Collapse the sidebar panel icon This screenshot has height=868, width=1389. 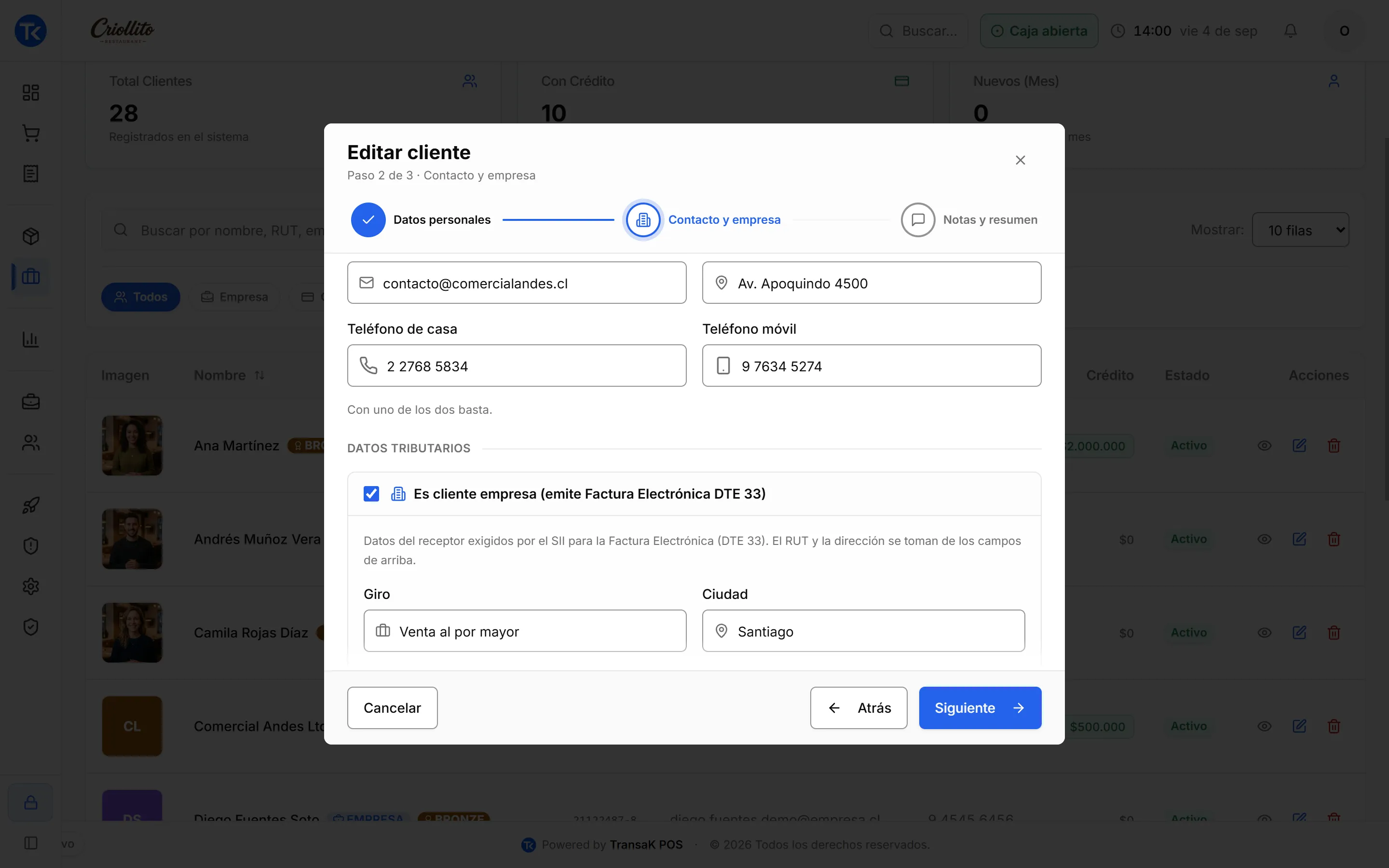(x=30, y=843)
